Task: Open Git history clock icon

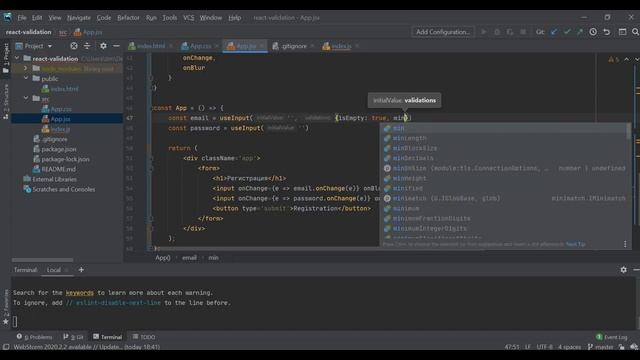Action: pyautogui.click(x=593, y=32)
